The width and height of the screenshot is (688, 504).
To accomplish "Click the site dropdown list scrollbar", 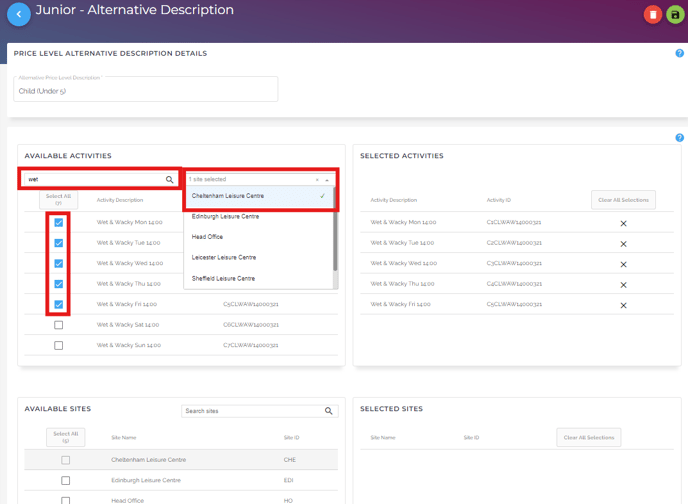I will pos(335,229).
